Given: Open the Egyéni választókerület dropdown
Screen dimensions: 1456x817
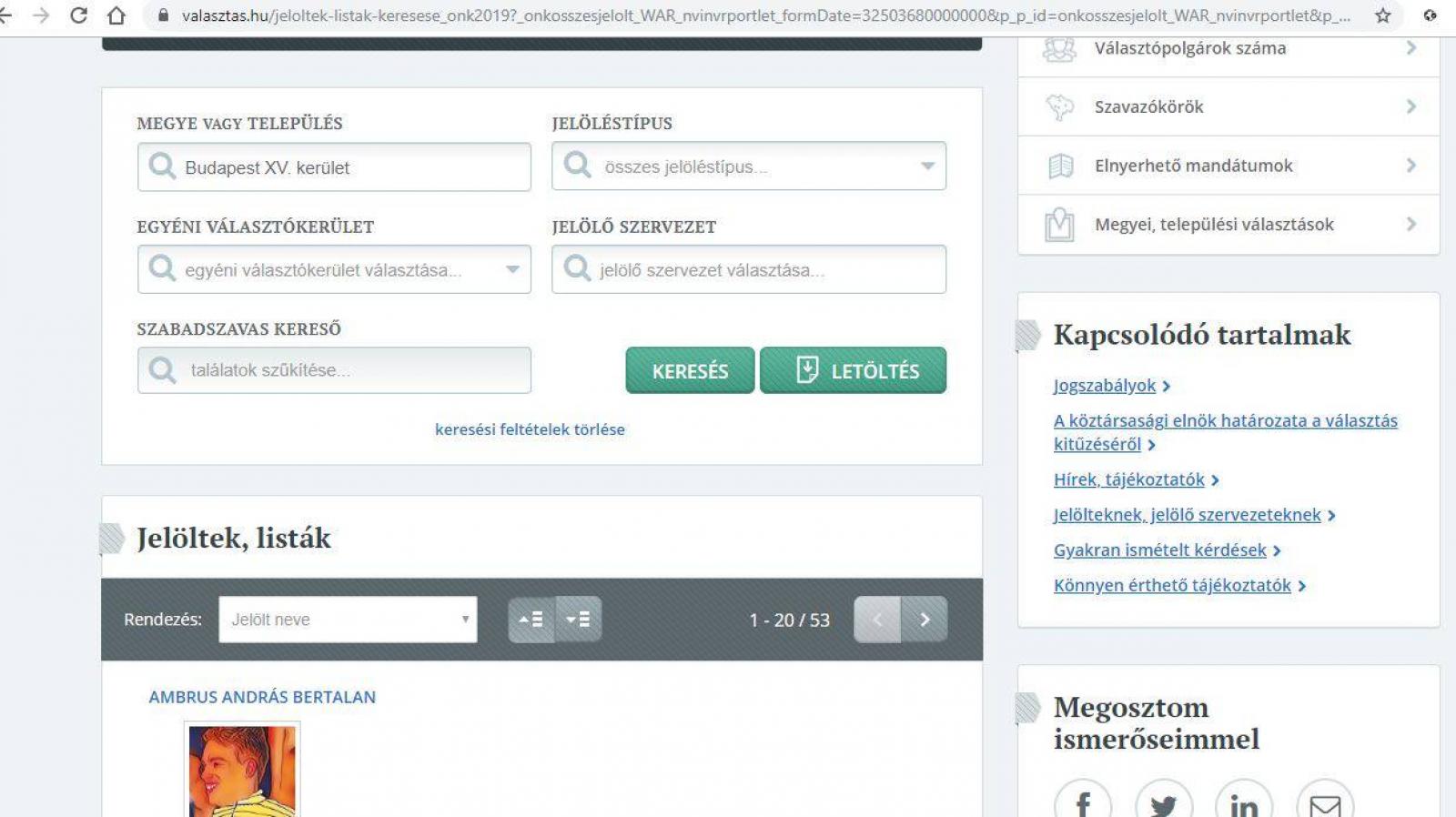Looking at the screenshot, I should pyautogui.click(x=334, y=269).
